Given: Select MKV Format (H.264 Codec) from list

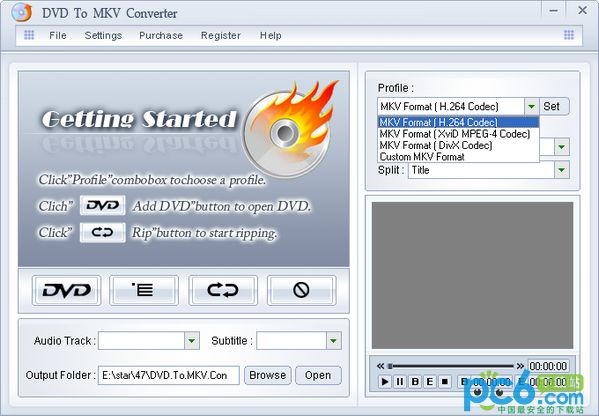Looking at the screenshot, I should pos(458,122).
